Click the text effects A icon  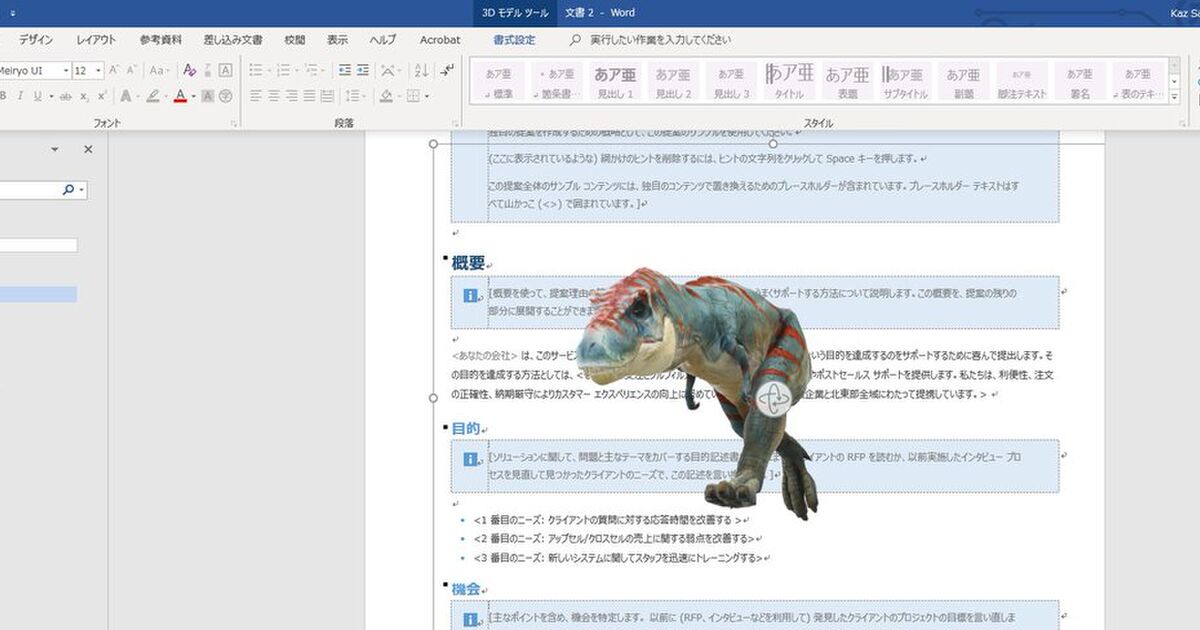tap(125, 96)
